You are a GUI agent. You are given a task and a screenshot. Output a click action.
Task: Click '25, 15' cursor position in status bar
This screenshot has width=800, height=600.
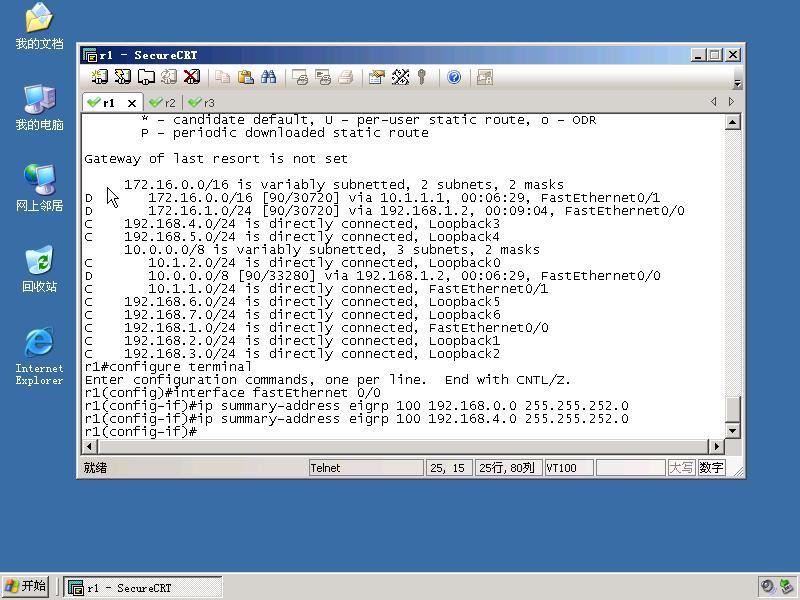click(447, 468)
